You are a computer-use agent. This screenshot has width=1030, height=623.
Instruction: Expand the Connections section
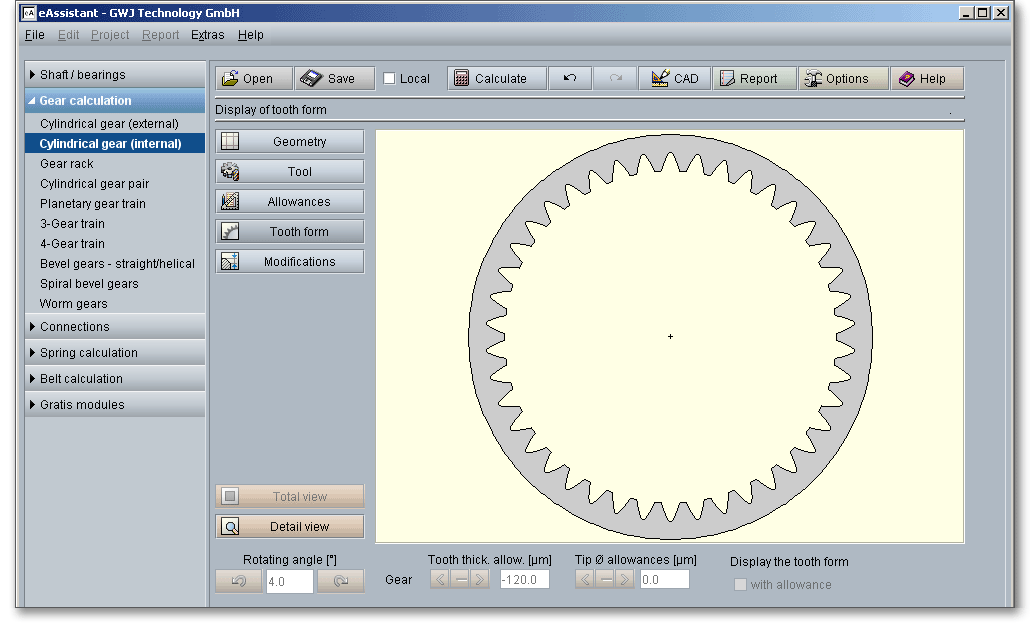point(114,327)
